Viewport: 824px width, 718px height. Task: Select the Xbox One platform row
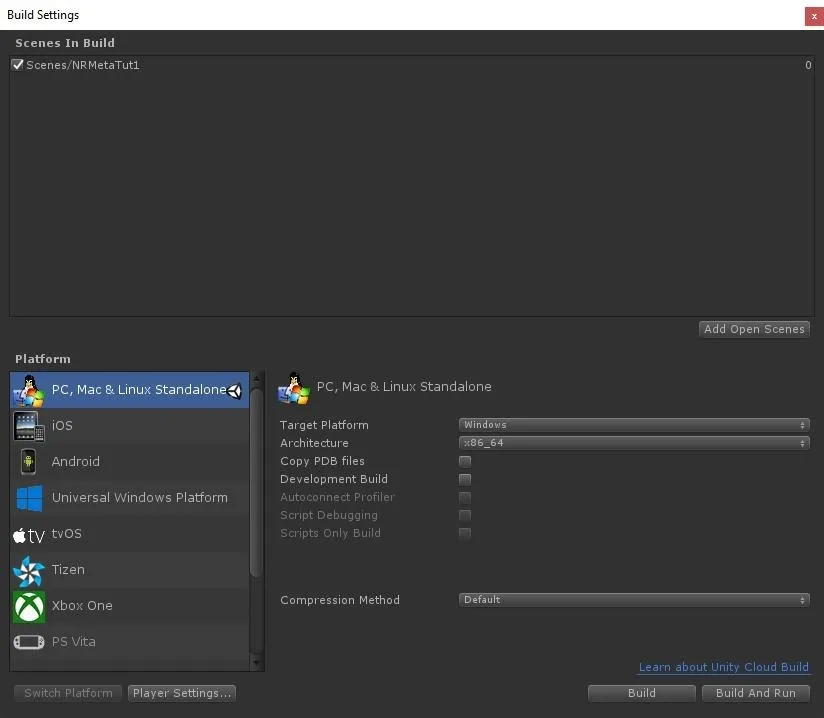point(129,606)
